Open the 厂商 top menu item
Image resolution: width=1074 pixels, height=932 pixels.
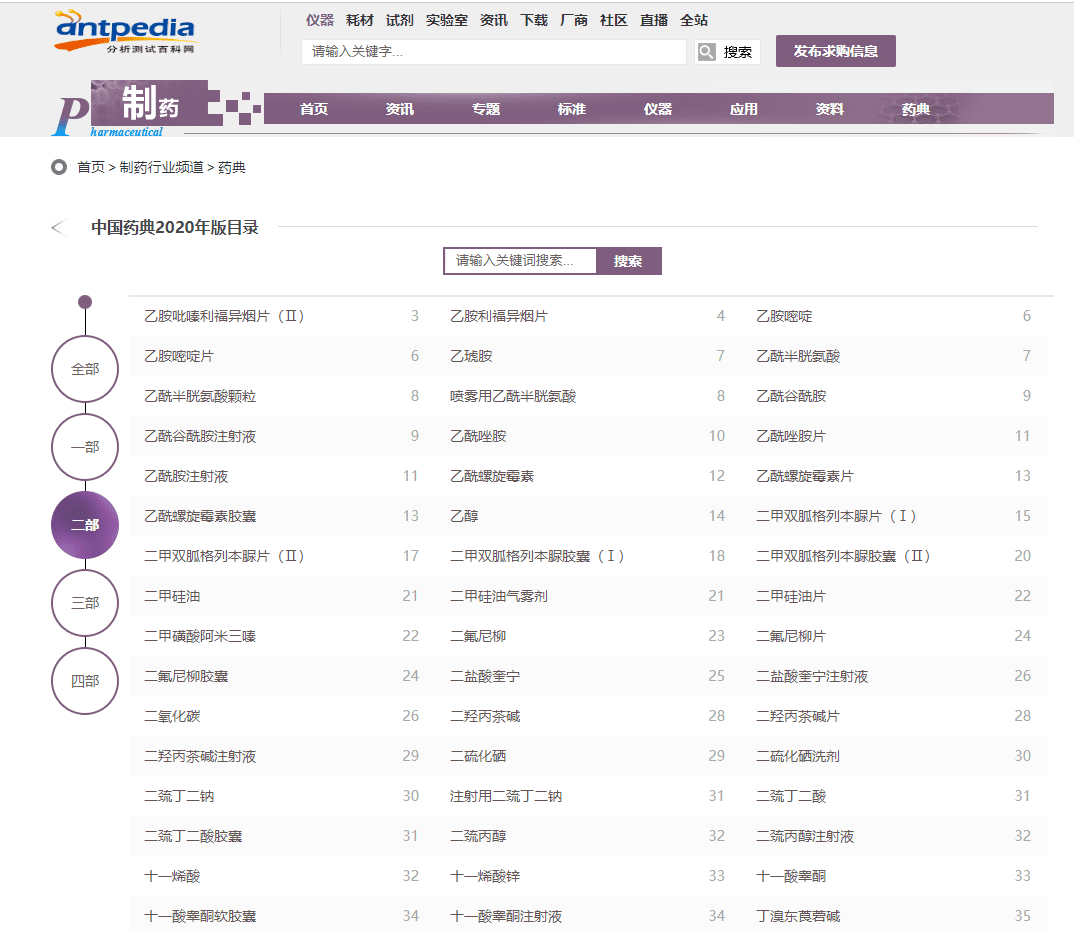pyautogui.click(x=574, y=20)
